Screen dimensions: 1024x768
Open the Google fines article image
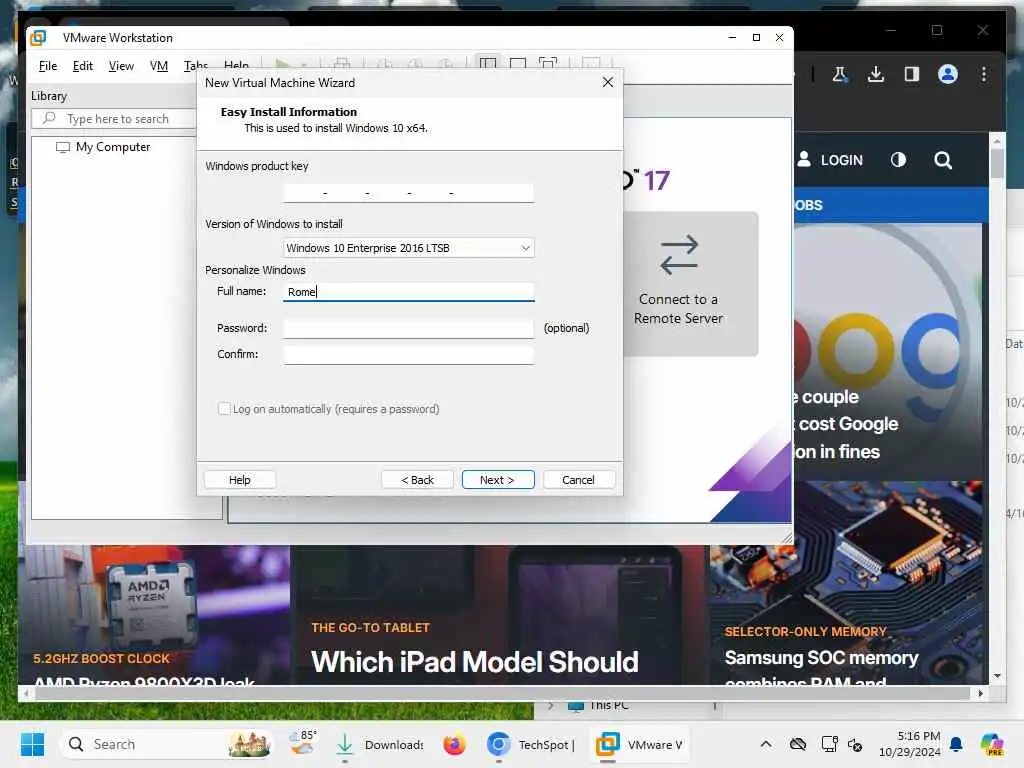click(888, 353)
